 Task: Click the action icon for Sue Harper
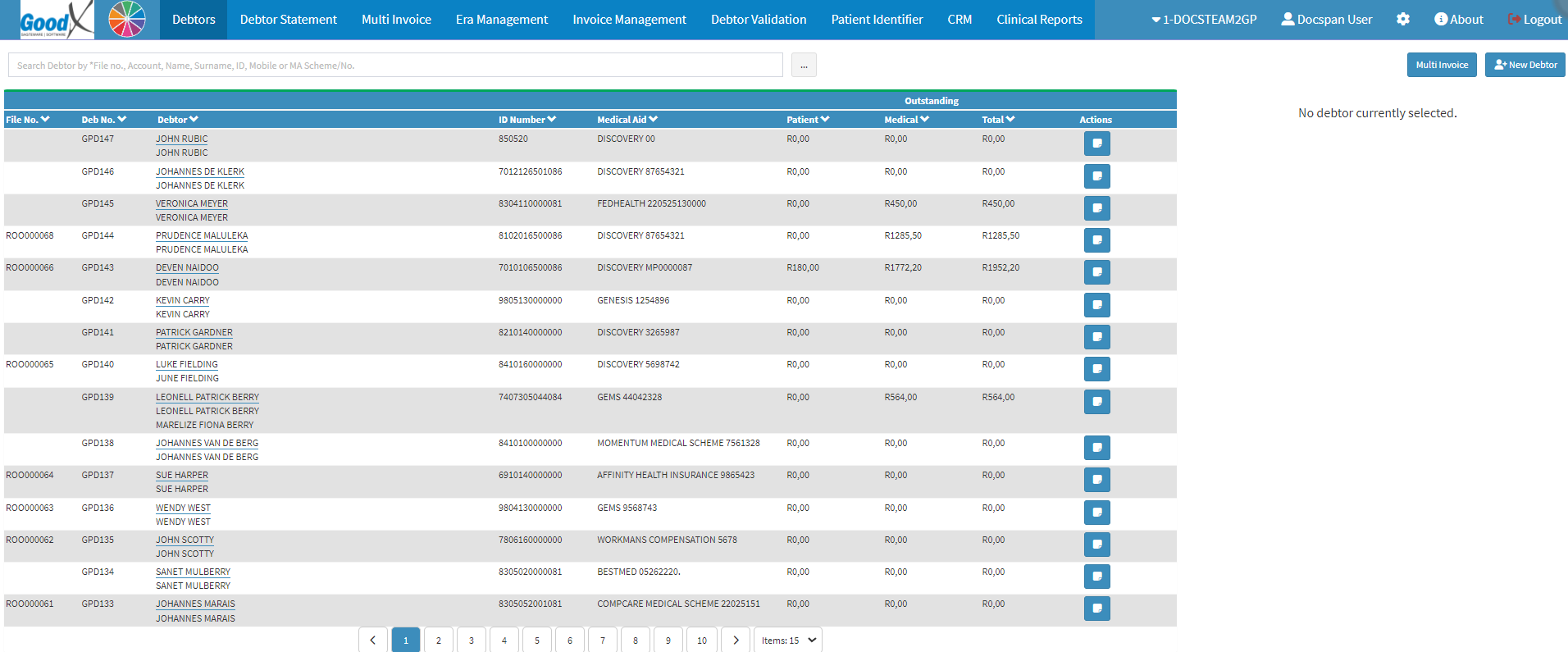click(1096, 480)
